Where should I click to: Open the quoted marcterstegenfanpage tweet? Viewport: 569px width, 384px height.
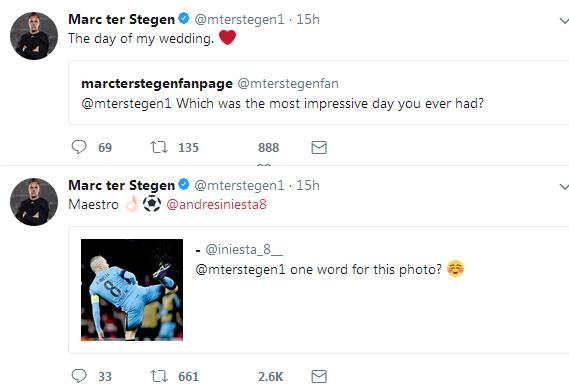coord(319,93)
